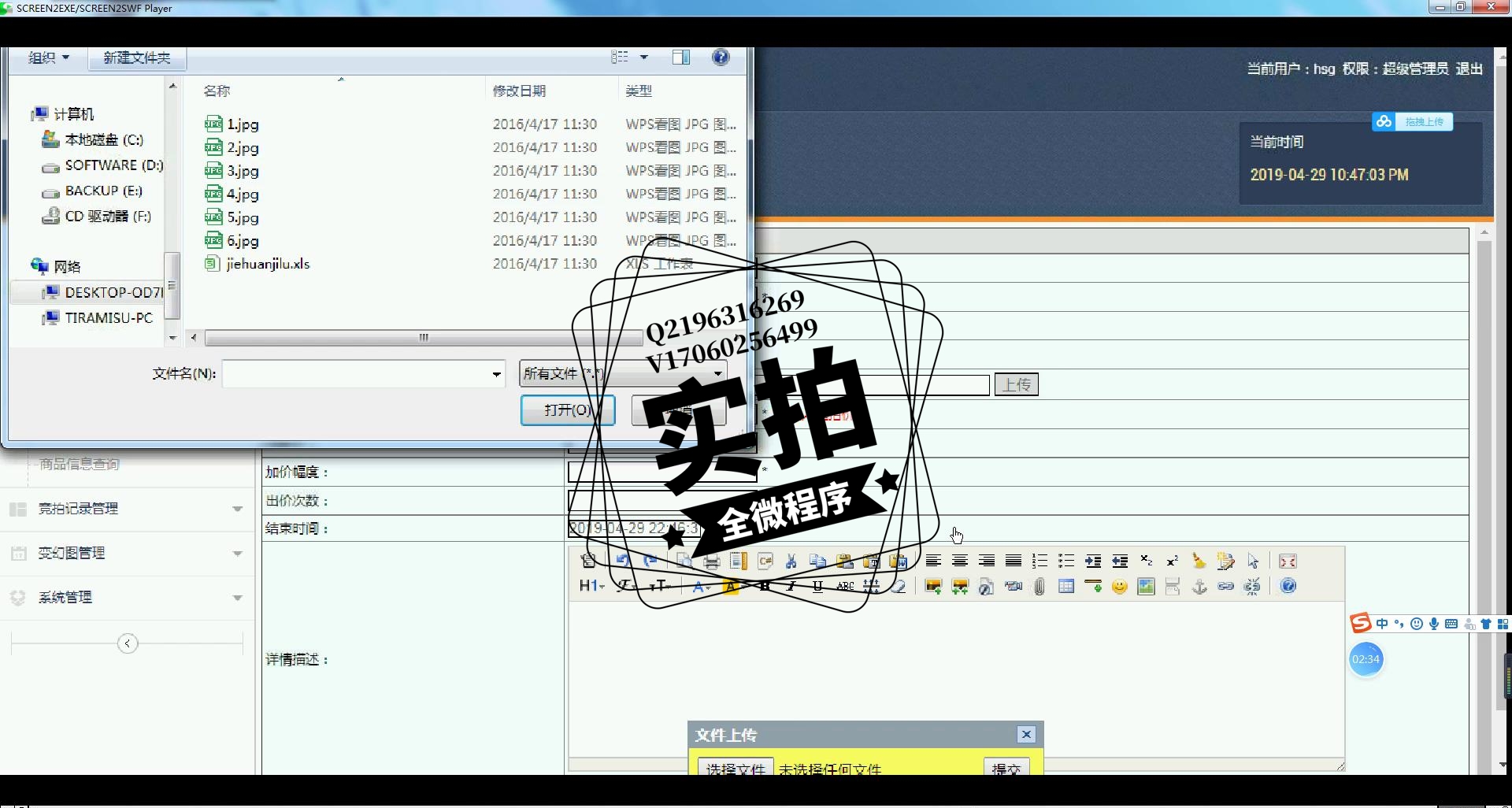Insert an anchor in the editor
The height and width of the screenshot is (808, 1512).
(x=1199, y=587)
